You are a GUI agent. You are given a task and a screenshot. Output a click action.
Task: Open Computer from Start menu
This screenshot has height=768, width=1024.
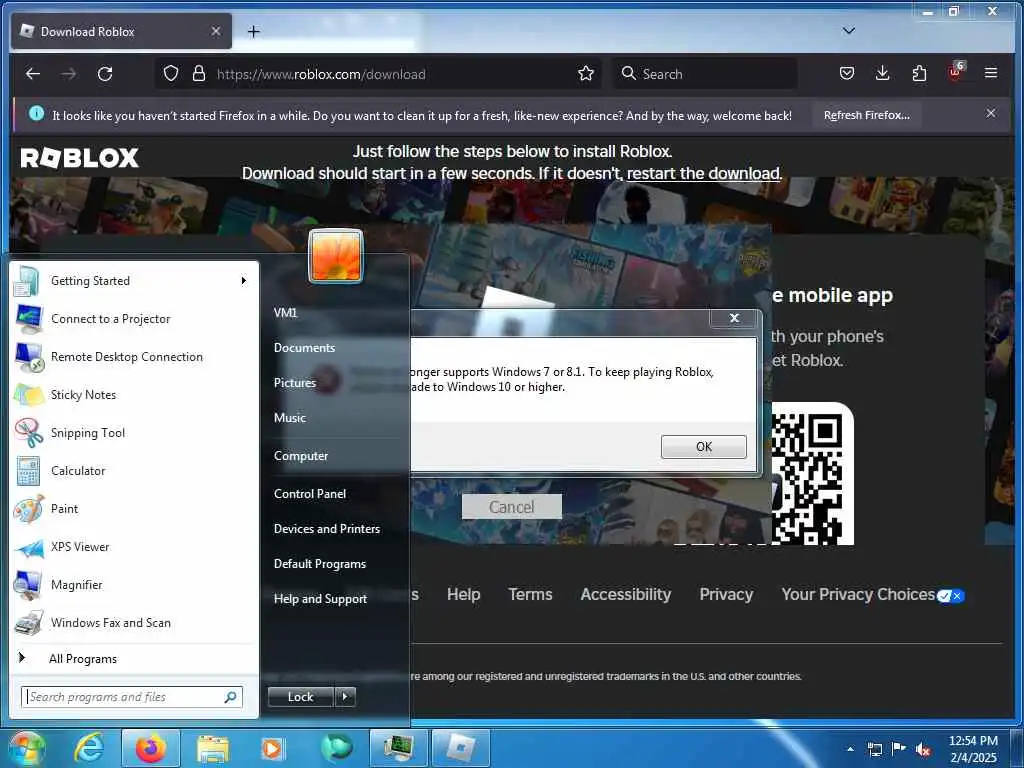[x=300, y=456]
